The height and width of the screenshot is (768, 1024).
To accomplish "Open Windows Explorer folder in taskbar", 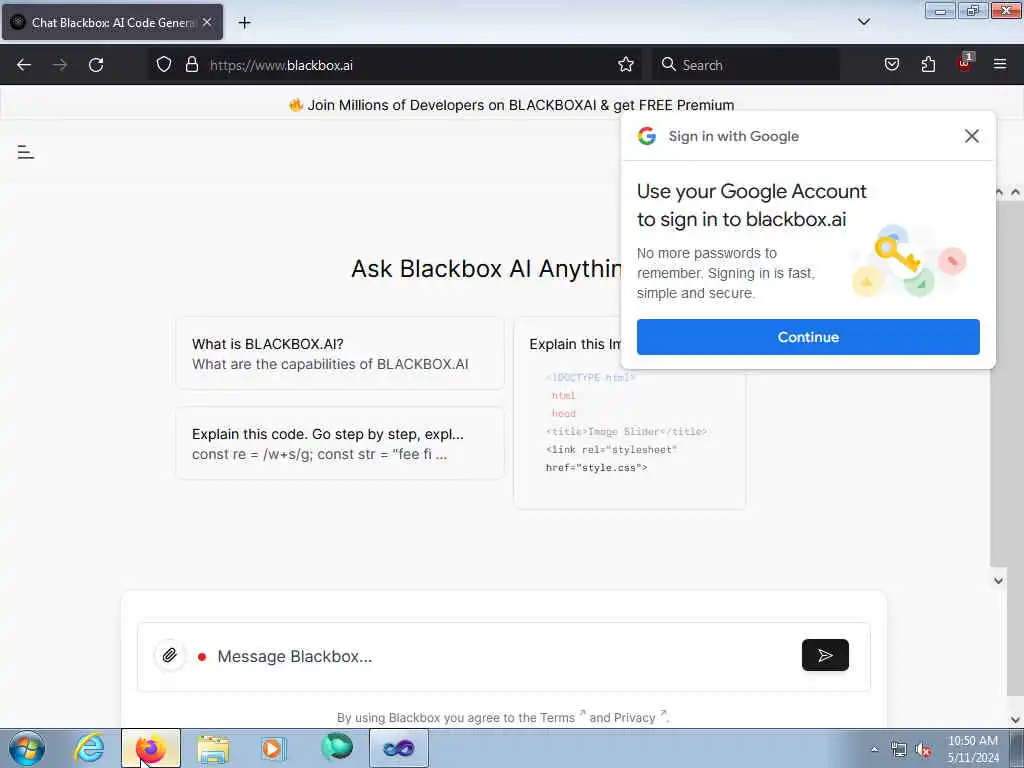I will (213, 748).
